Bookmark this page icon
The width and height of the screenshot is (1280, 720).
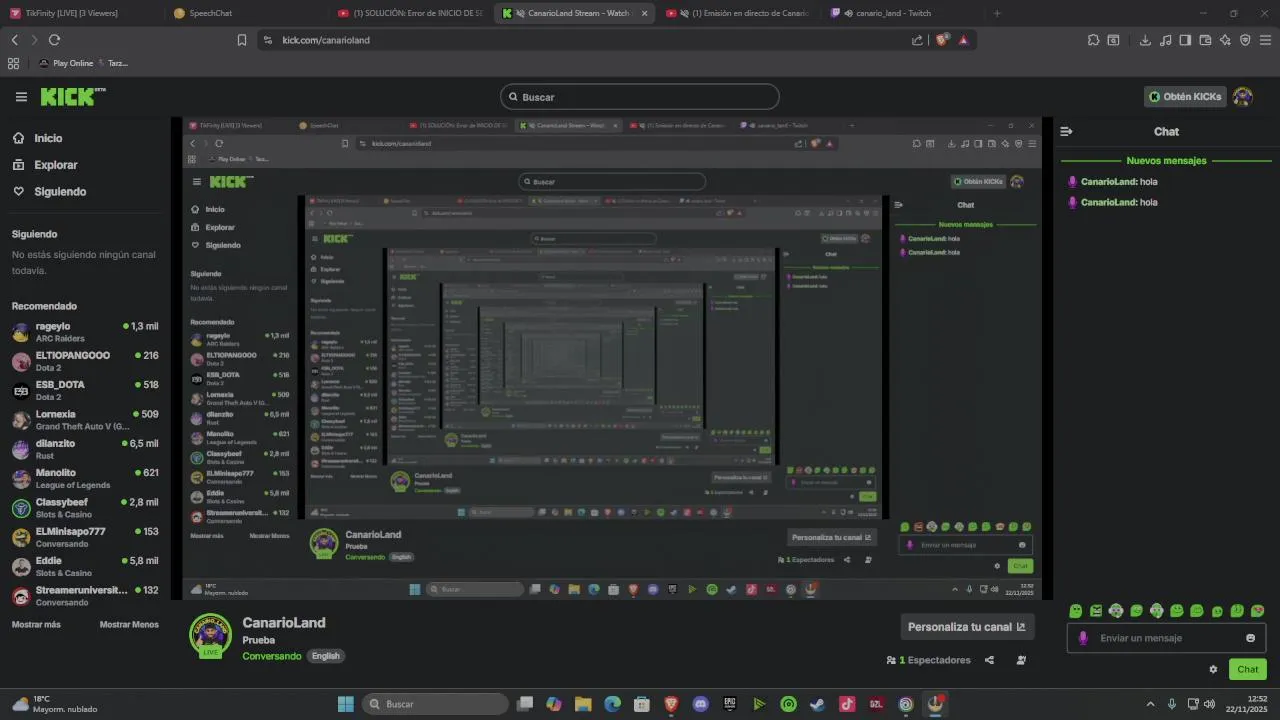point(242,40)
